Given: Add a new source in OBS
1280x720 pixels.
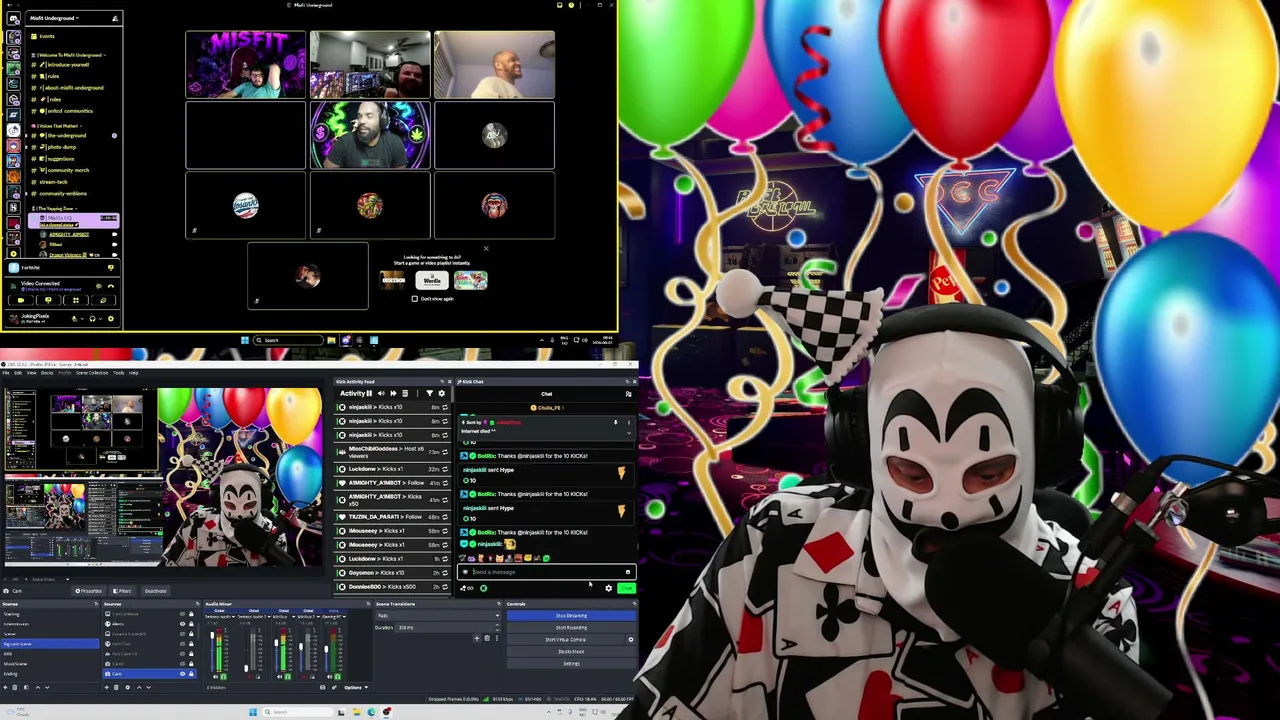Looking at the screenshot, I should point(107,687).
